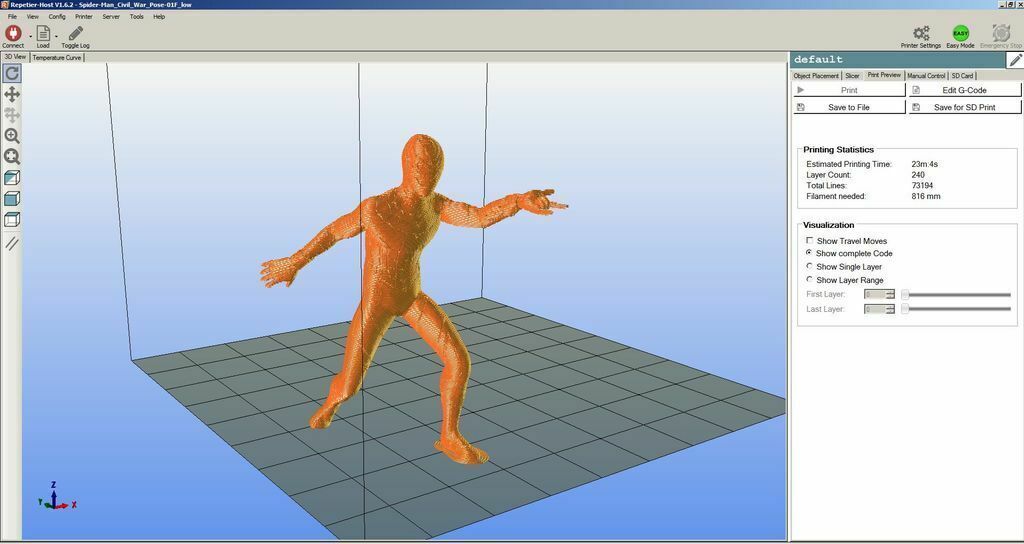Viewport: 1024px width, 544px height.
Task: Click the Toggle Log pencil icon
Action: [76, 33]
